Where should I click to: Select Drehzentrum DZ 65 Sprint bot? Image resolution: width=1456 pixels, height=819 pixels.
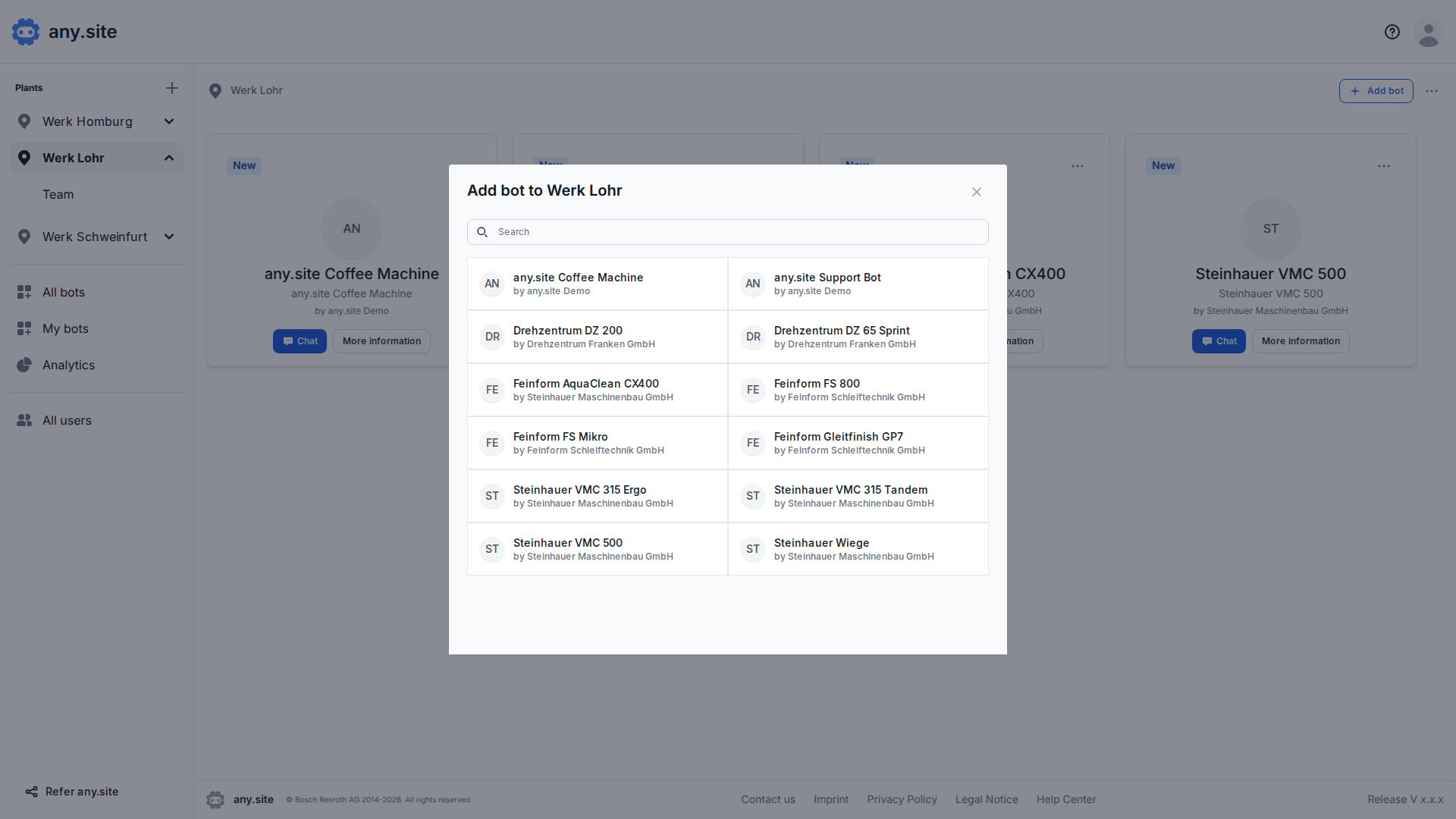coord(858,337)
